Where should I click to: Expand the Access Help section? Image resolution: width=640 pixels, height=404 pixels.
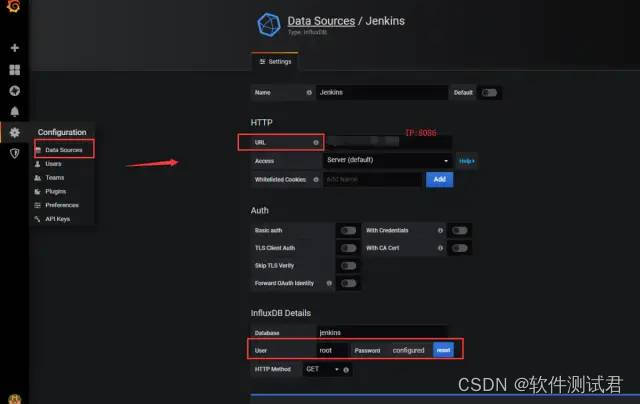(467, 161)
